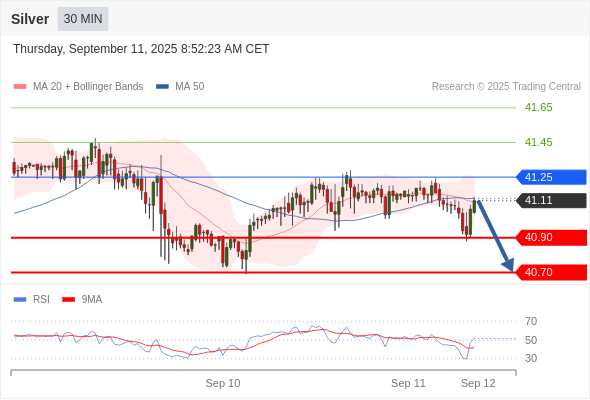Toggle the RSI legend entry

(x=32, y=300)
